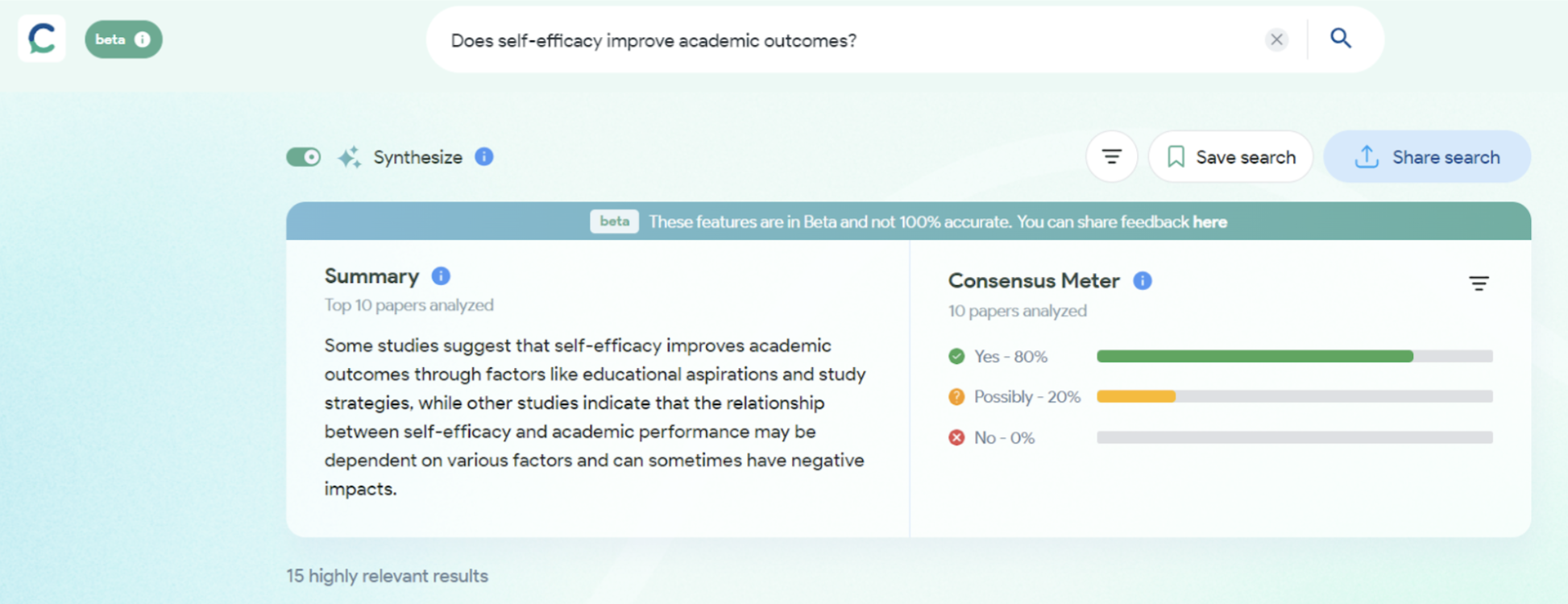Open the search filters button
Image resolution: width=1568 pixels, height=604 pixels.
pos(1111,157)
